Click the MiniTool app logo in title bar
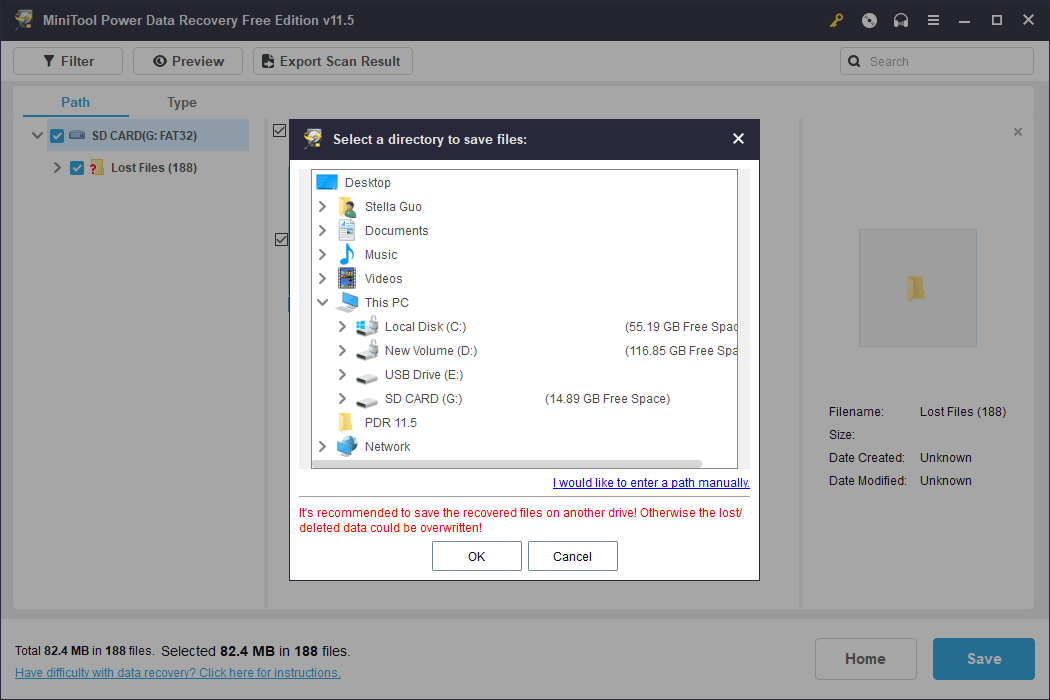Image resolution: width=1050 pixels, height=700 pixels. (25, 20)
